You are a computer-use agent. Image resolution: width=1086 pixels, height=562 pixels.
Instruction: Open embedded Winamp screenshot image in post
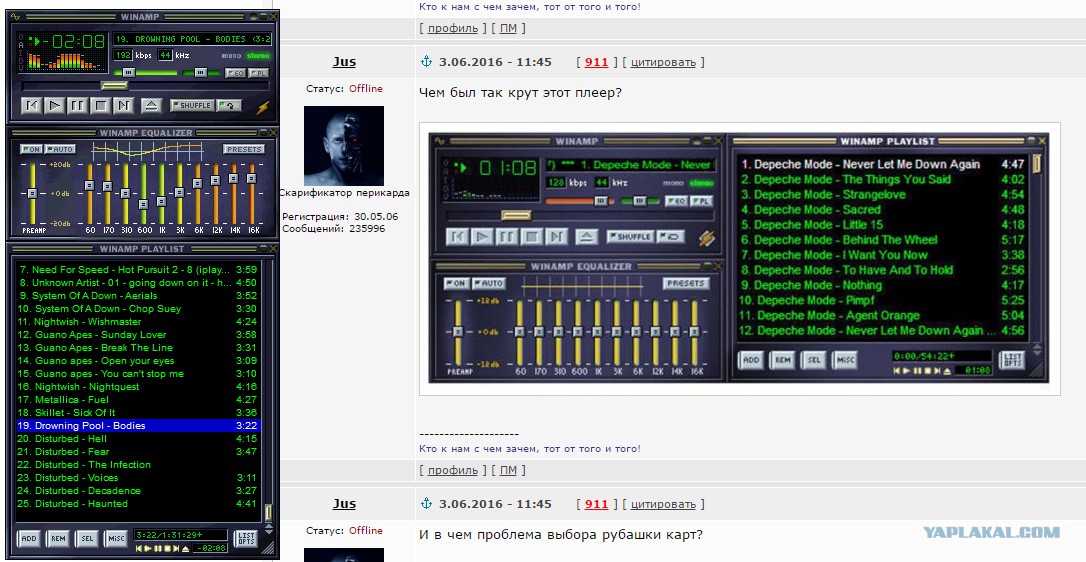point(739,259)
